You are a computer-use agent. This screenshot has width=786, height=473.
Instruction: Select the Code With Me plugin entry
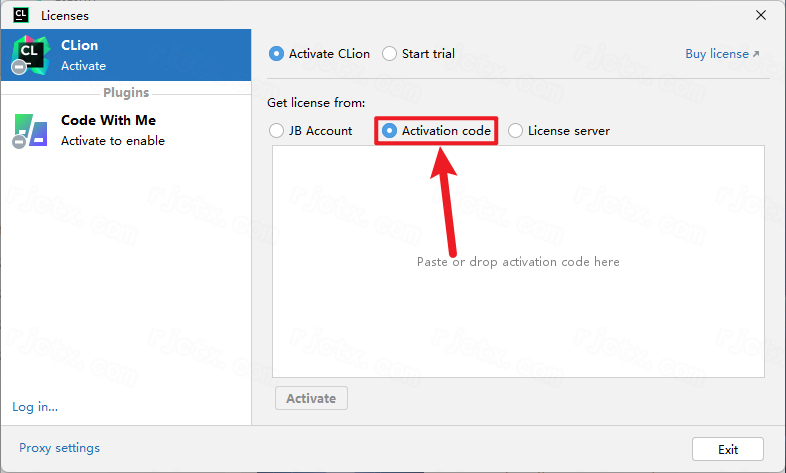tap(126, 130)
